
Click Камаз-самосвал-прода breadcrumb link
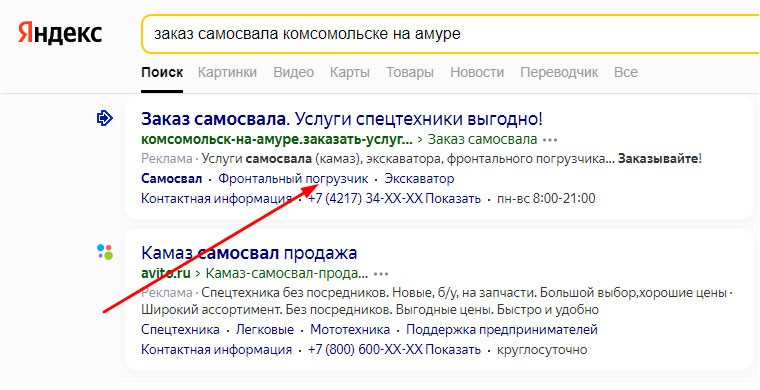pyautogui.click(x=287, y=273)
